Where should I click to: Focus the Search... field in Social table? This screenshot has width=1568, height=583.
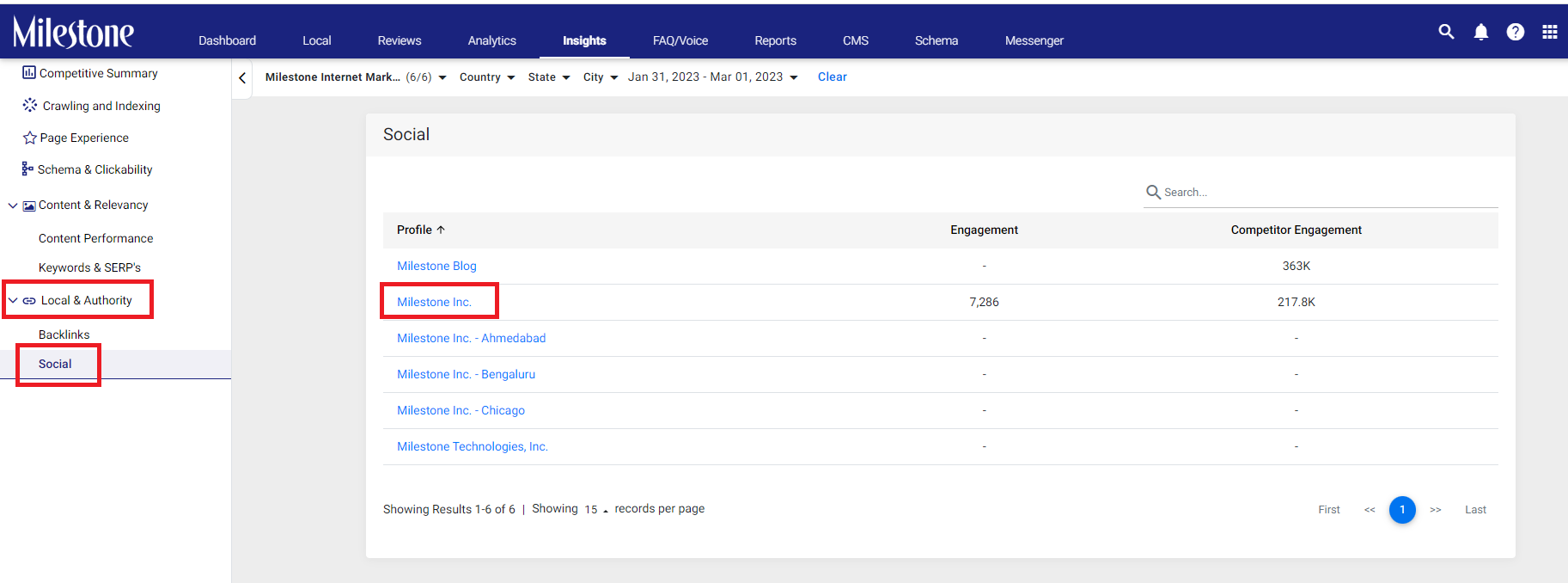(1321, 193)
